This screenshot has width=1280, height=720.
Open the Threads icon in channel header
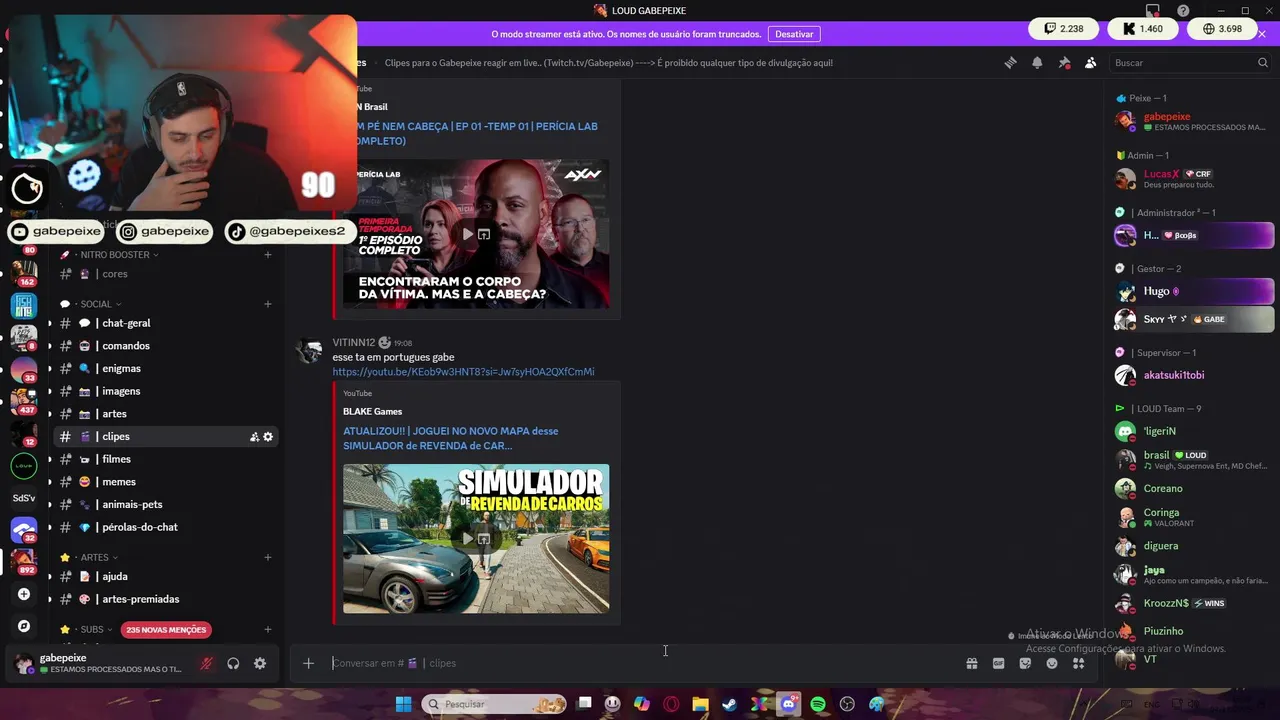coord(1010,62)
